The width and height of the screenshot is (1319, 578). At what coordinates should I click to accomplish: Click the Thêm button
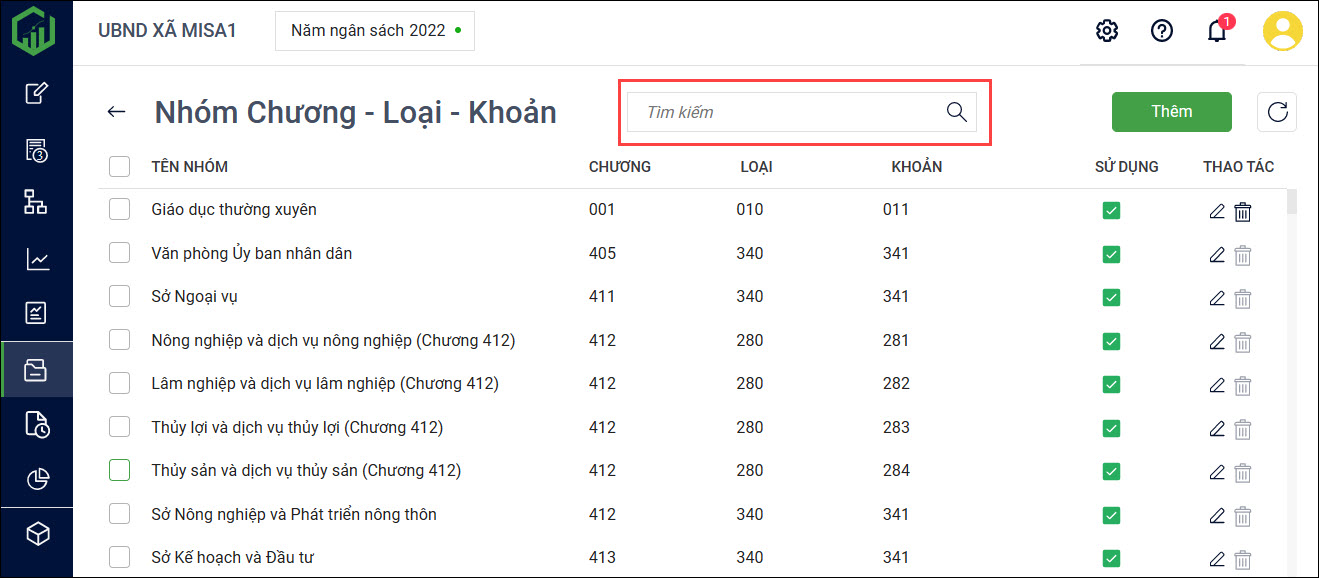pyautogui.click(x=1171, y=112)
